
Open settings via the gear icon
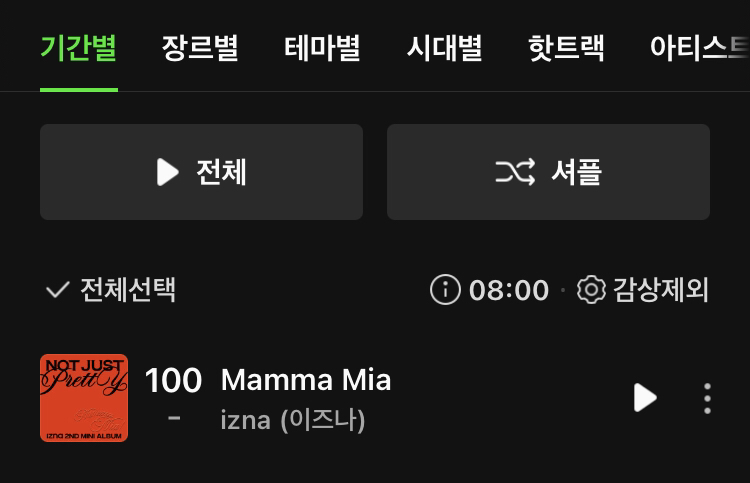(x=592, y=290)
